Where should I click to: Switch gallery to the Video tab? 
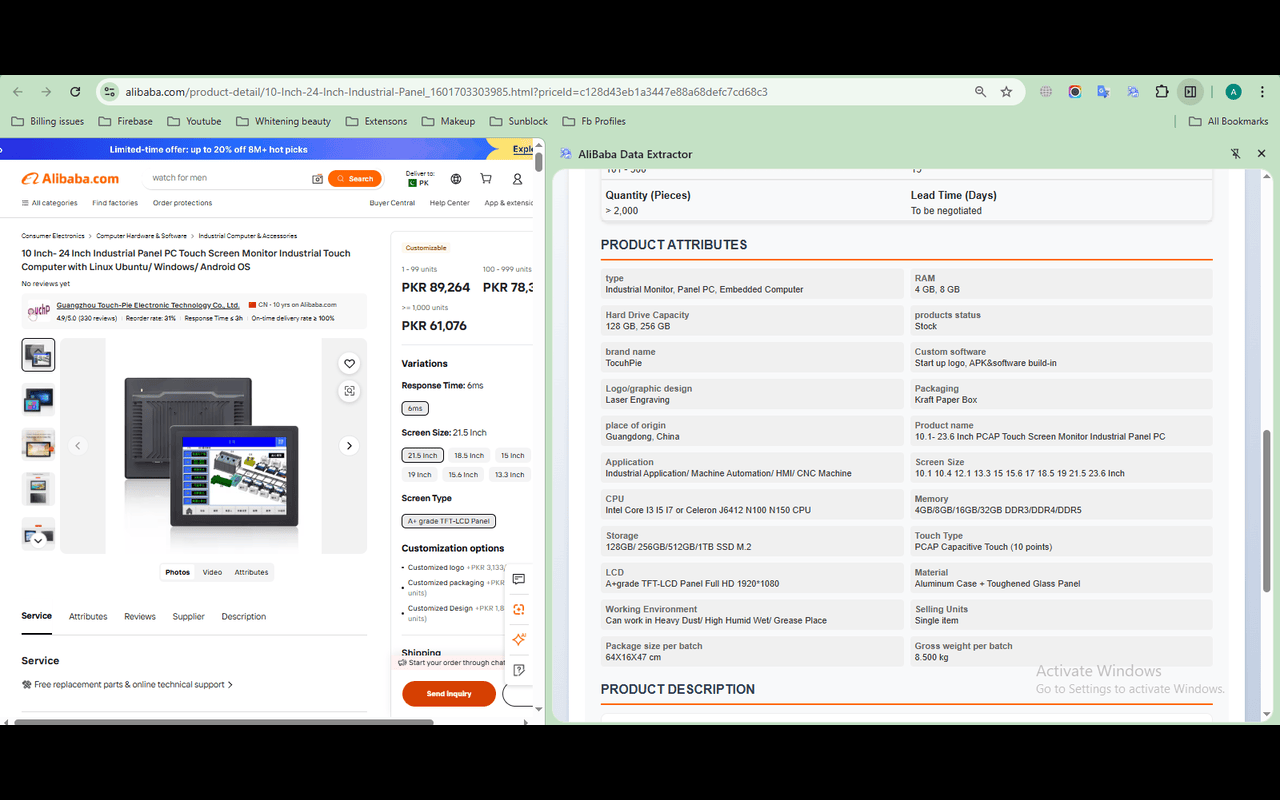coord(212,572)
